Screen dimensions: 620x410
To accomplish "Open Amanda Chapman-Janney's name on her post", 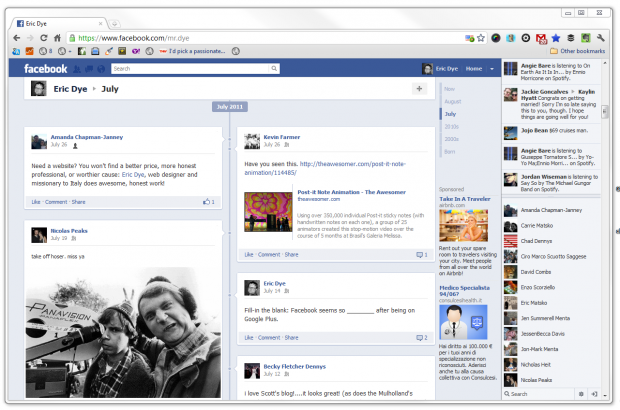I will [x=87, y=137].
